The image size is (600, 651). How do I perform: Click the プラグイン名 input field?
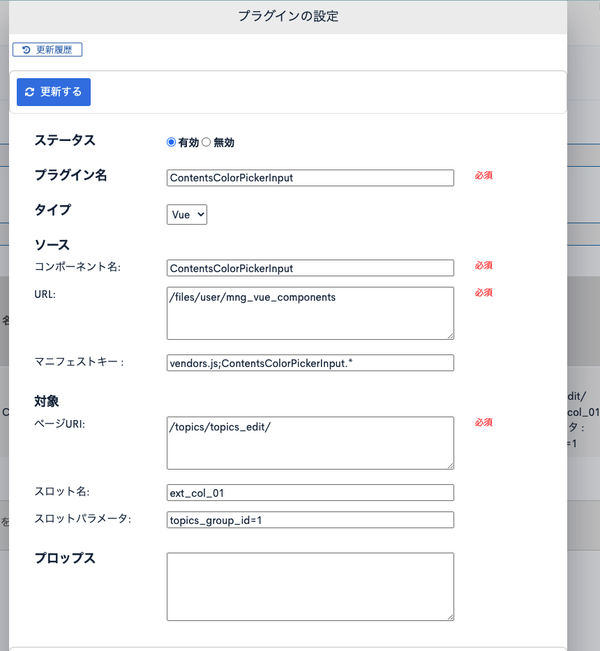310,178
